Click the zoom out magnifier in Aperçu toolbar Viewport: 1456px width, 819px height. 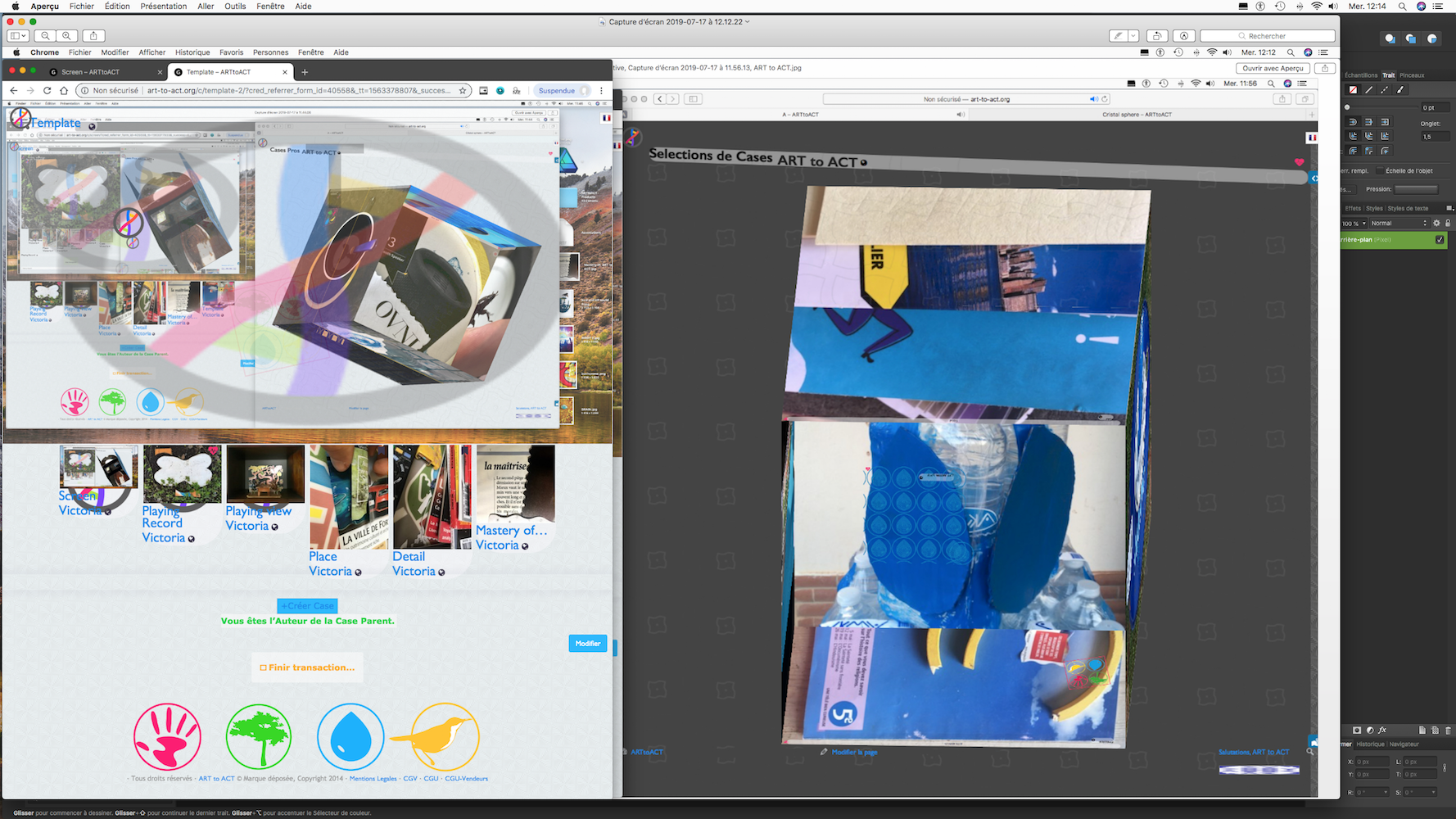46,36
